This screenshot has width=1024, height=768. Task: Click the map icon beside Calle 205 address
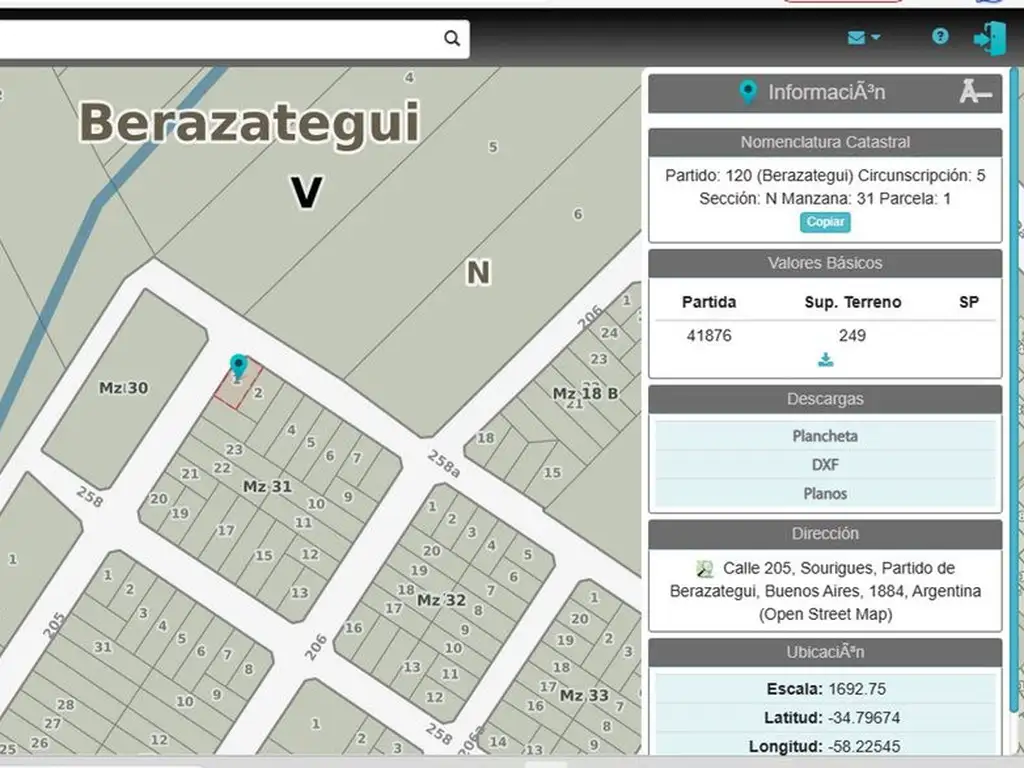point(705,569)
